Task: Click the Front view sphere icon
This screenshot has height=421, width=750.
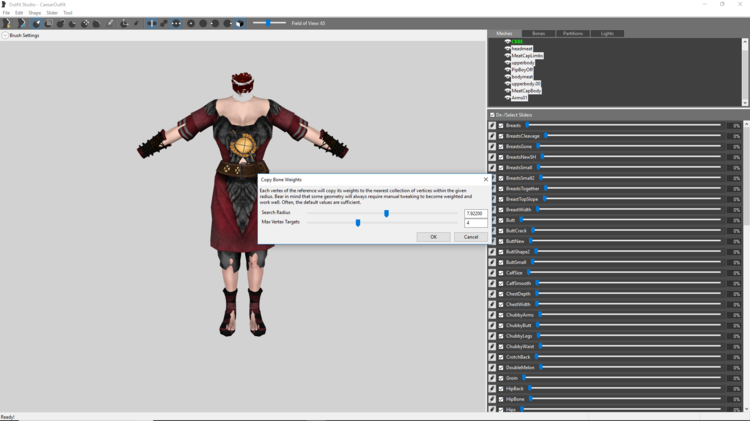Action: [191, 23]
